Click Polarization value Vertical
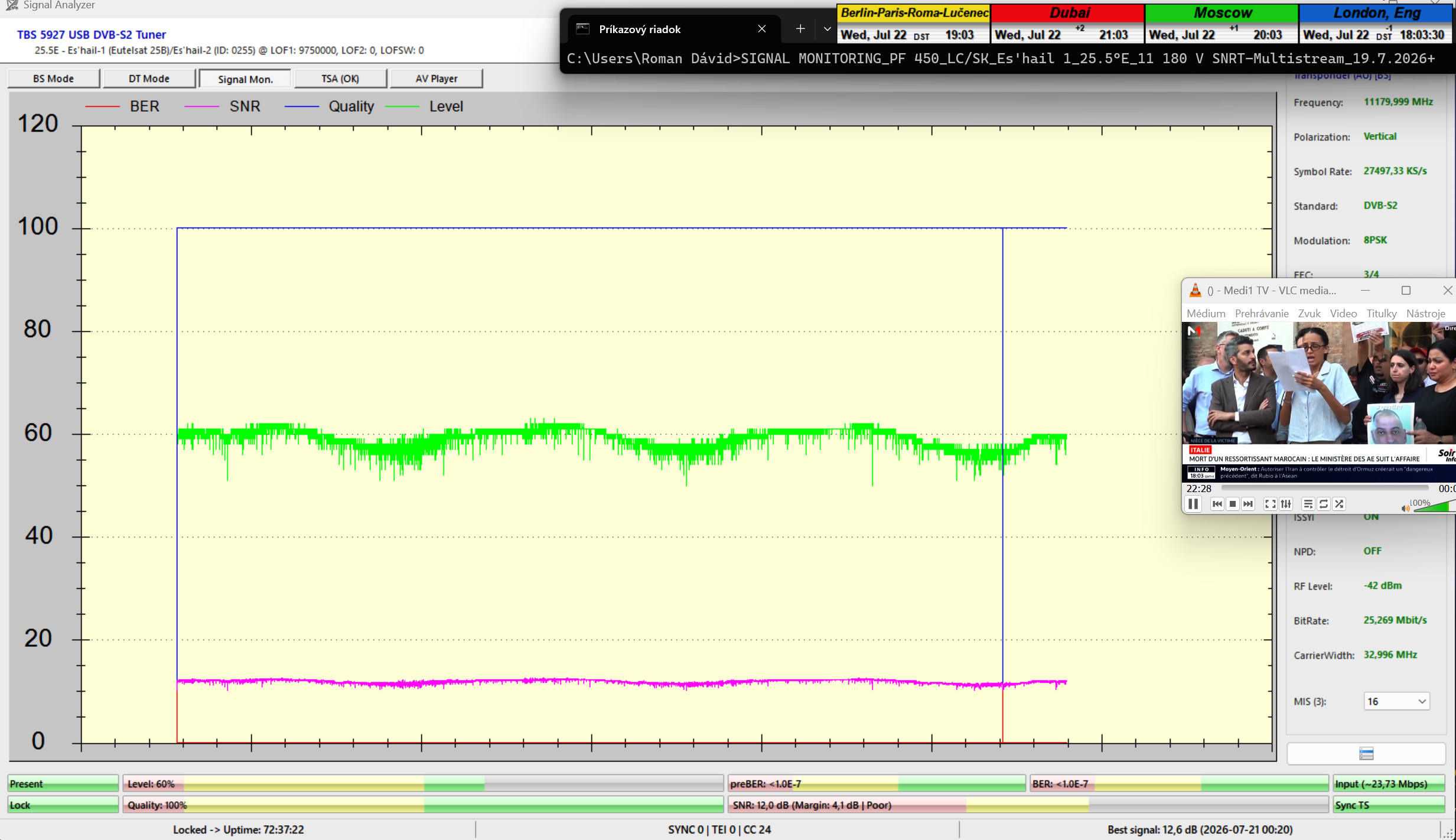Image resolution: width=1456 pixels, height=840 pixels. 1380,136
